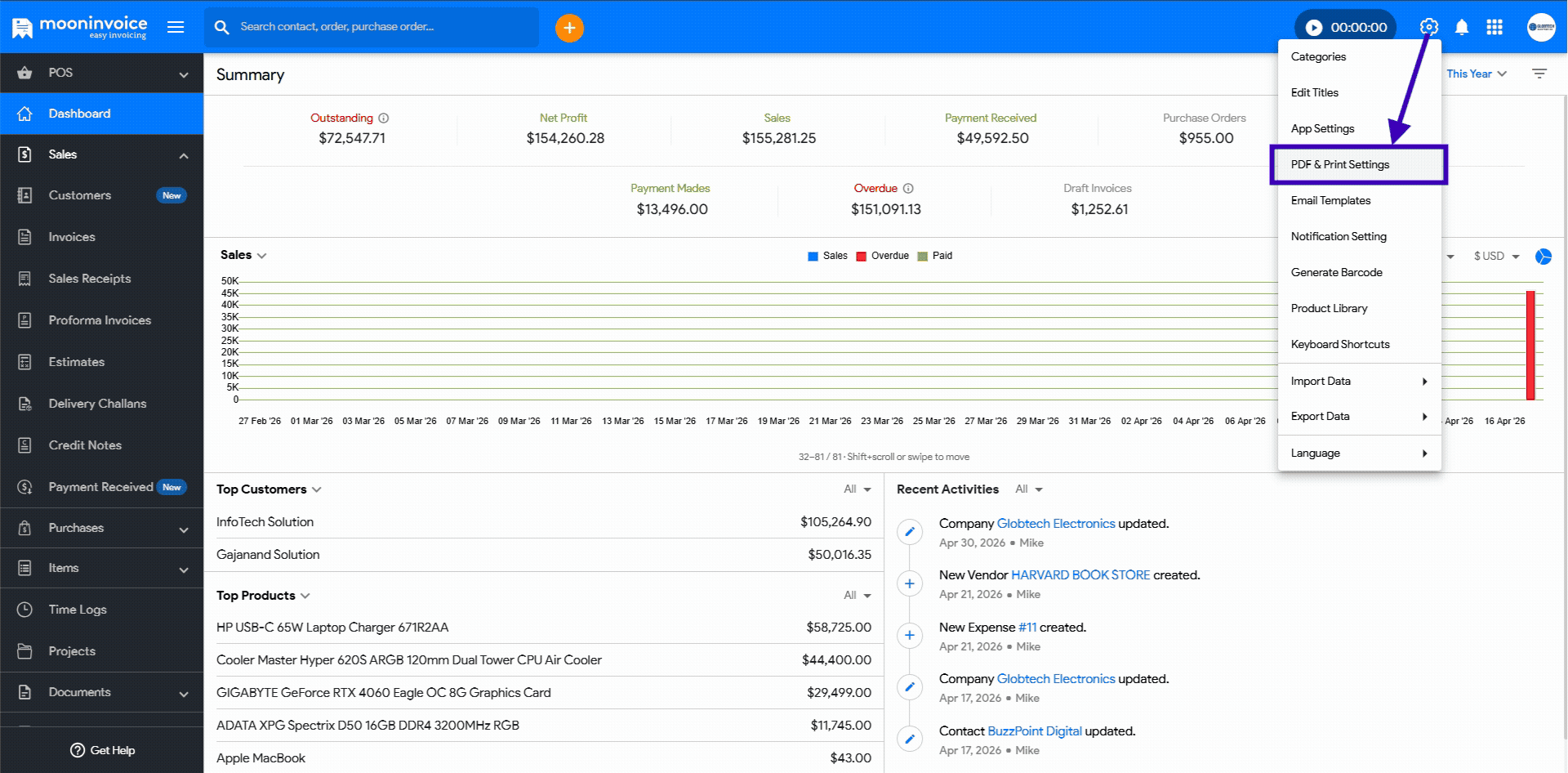Click the Sales Receipts sidebar icon

24,279
